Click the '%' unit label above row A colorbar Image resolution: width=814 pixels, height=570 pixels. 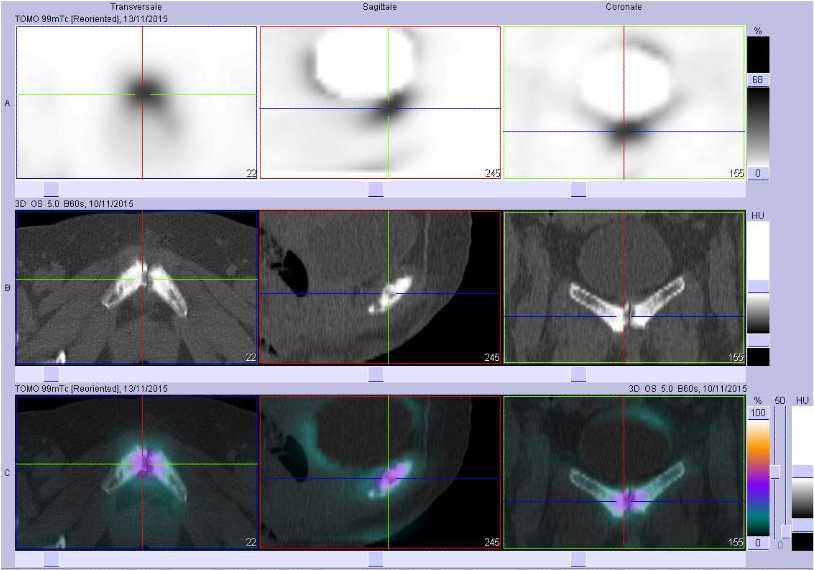(x=758, y=31)
